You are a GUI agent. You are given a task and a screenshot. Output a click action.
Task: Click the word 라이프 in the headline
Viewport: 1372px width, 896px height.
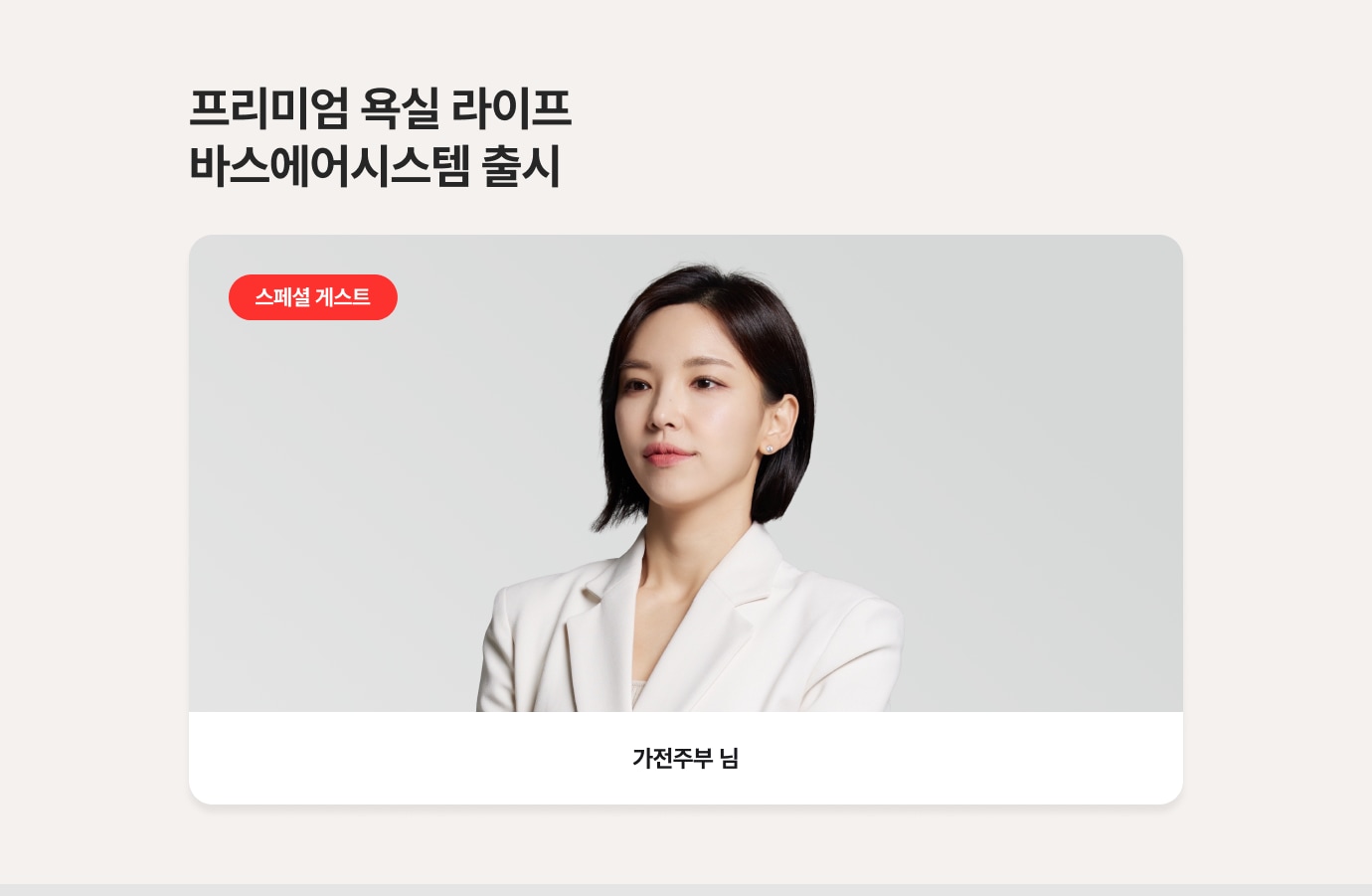[x=511, y=108]
